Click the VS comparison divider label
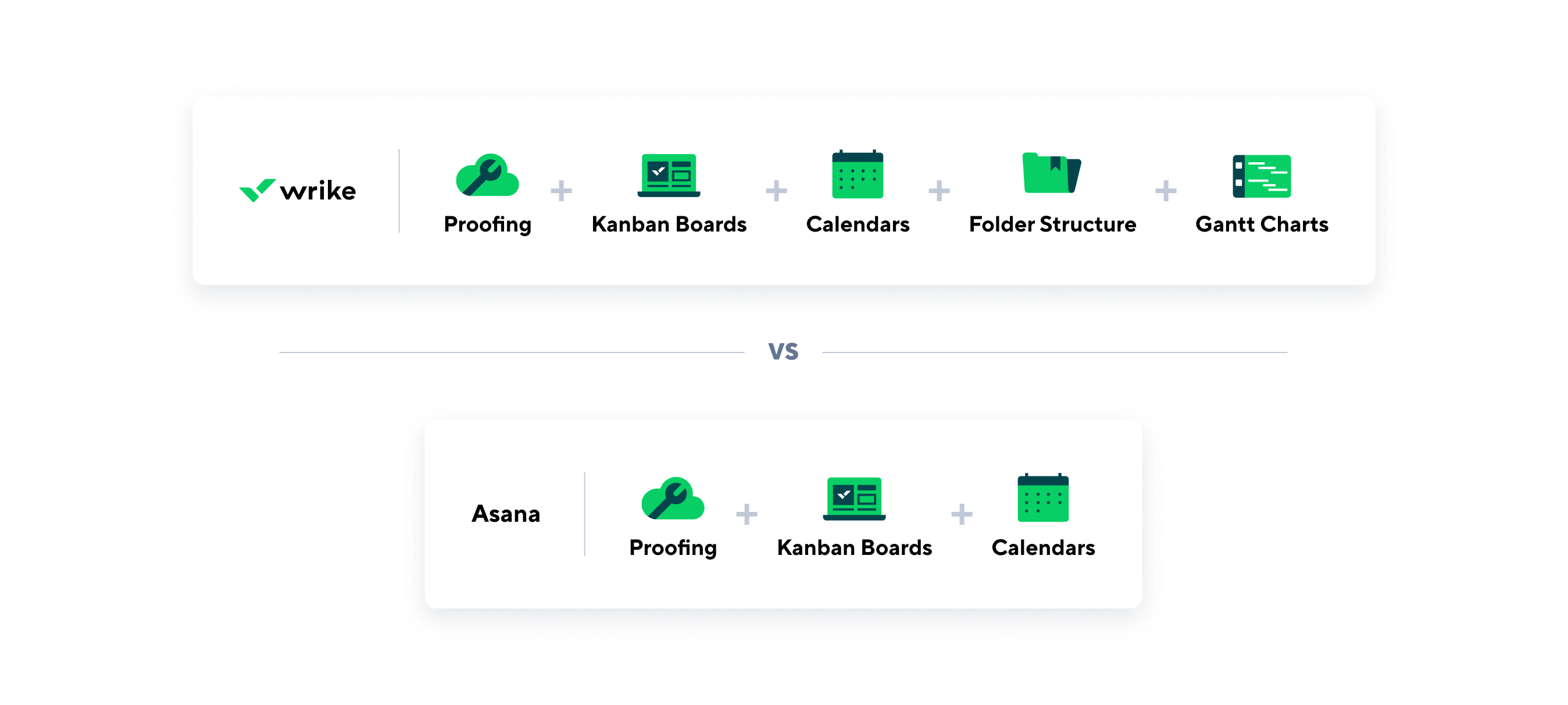Image resolution: width=1568 pixels, height=705 pixels. (783, 352)
